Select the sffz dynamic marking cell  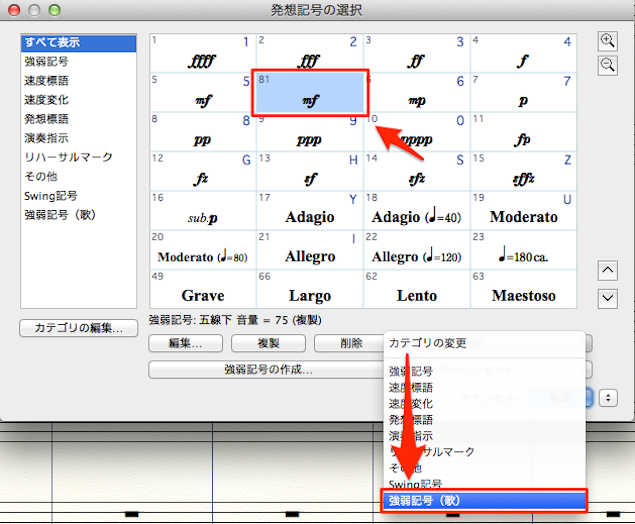coord(523,171)
